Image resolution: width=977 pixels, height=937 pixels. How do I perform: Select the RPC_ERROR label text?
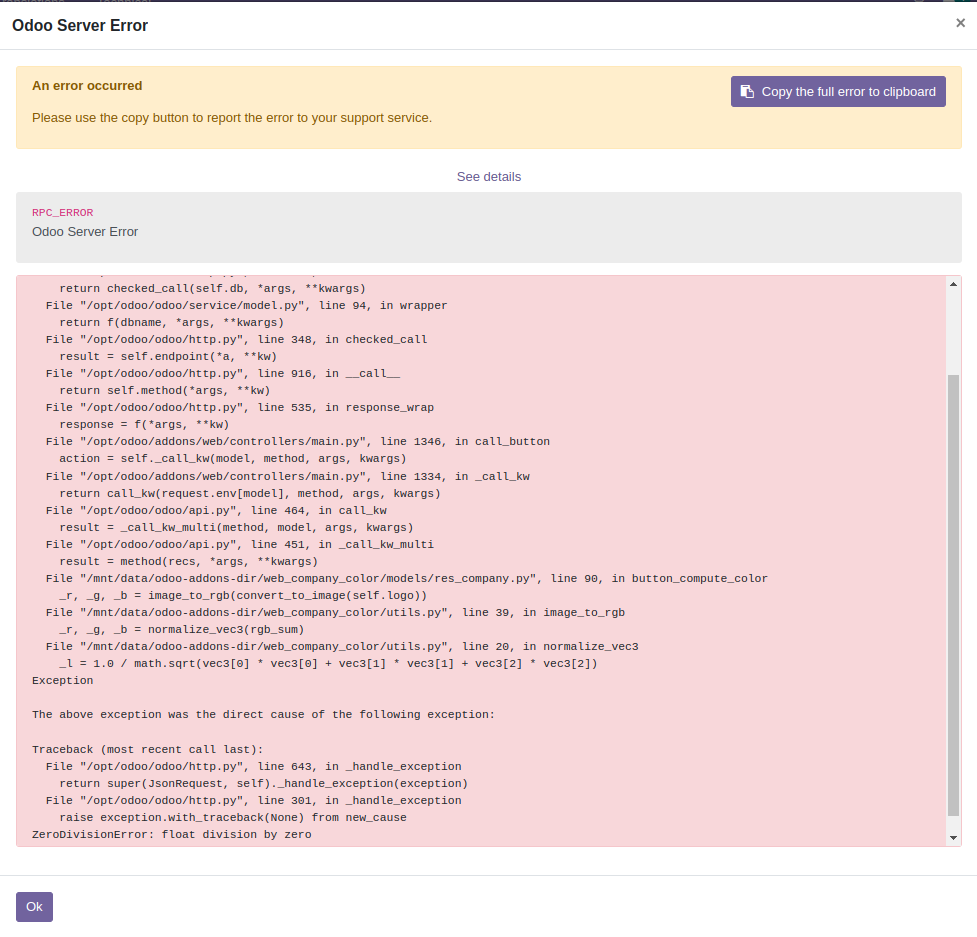pos(62,212)
